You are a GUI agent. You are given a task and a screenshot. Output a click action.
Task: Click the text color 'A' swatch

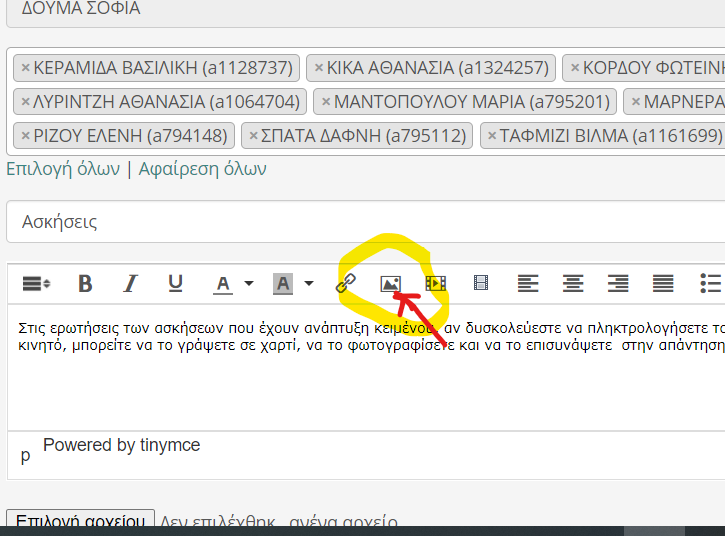tap(223, 284)
